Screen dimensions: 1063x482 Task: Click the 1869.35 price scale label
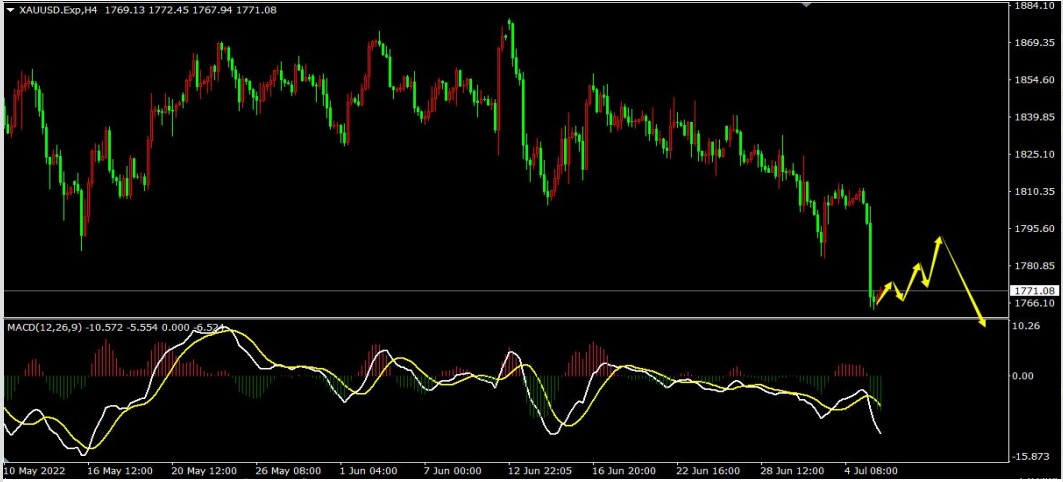pyautogui.click(x=1036, y=43)
